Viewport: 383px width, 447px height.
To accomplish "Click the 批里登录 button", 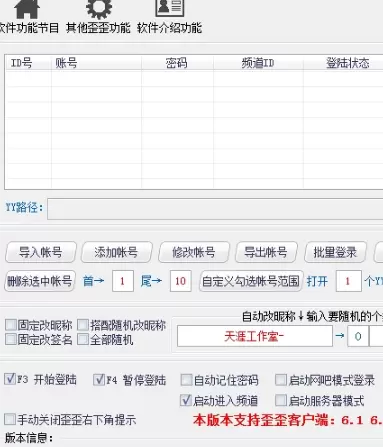I will 335,252.
